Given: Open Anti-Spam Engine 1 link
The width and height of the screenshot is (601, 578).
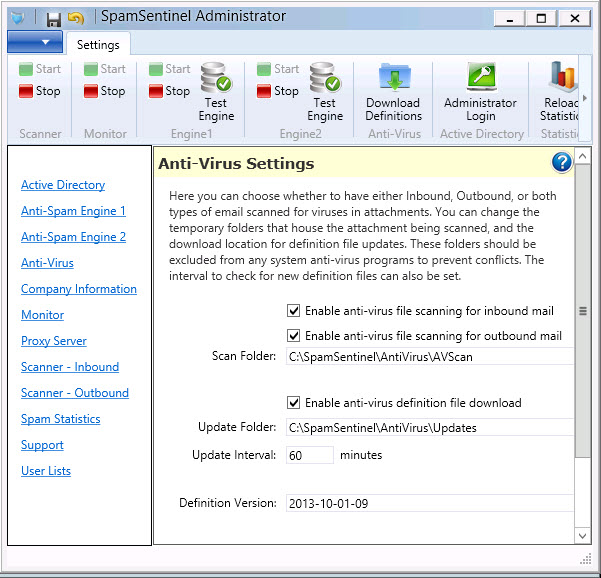Looking at the screenshot, I should pyautogui.click(x=73, y=211).
